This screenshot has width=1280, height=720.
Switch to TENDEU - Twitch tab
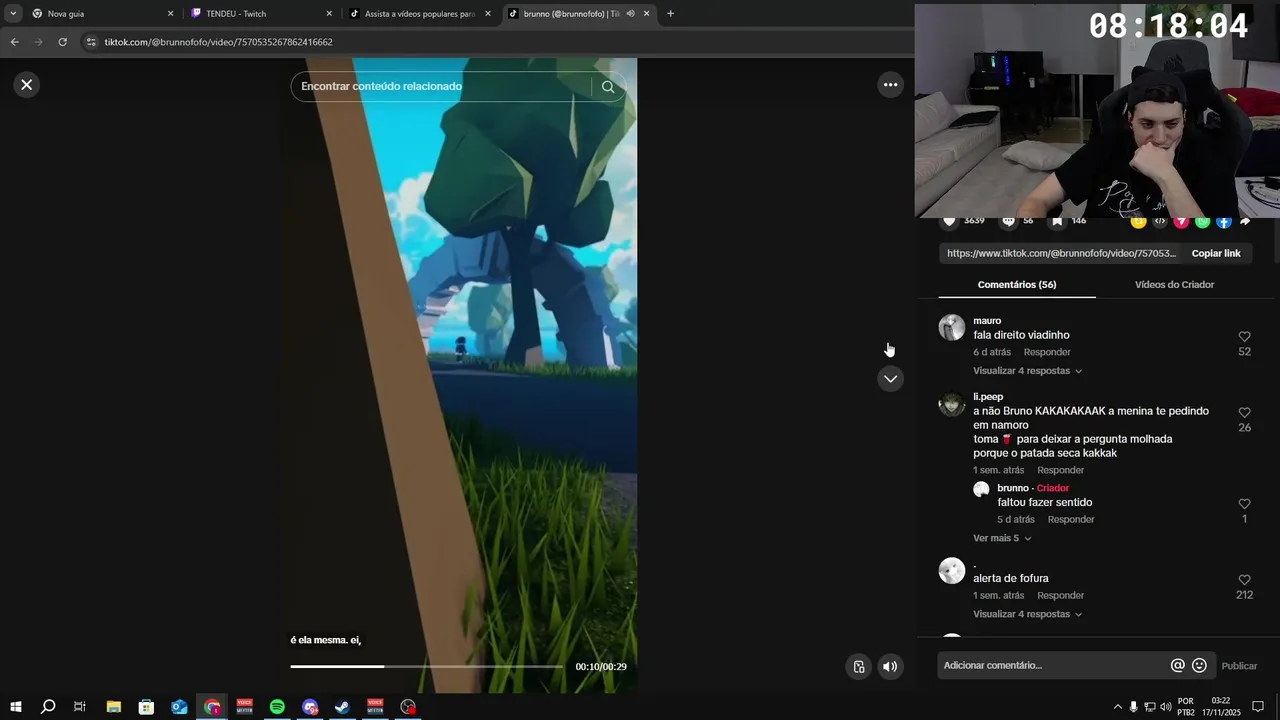pyautogui.click(x=260, y=14)
